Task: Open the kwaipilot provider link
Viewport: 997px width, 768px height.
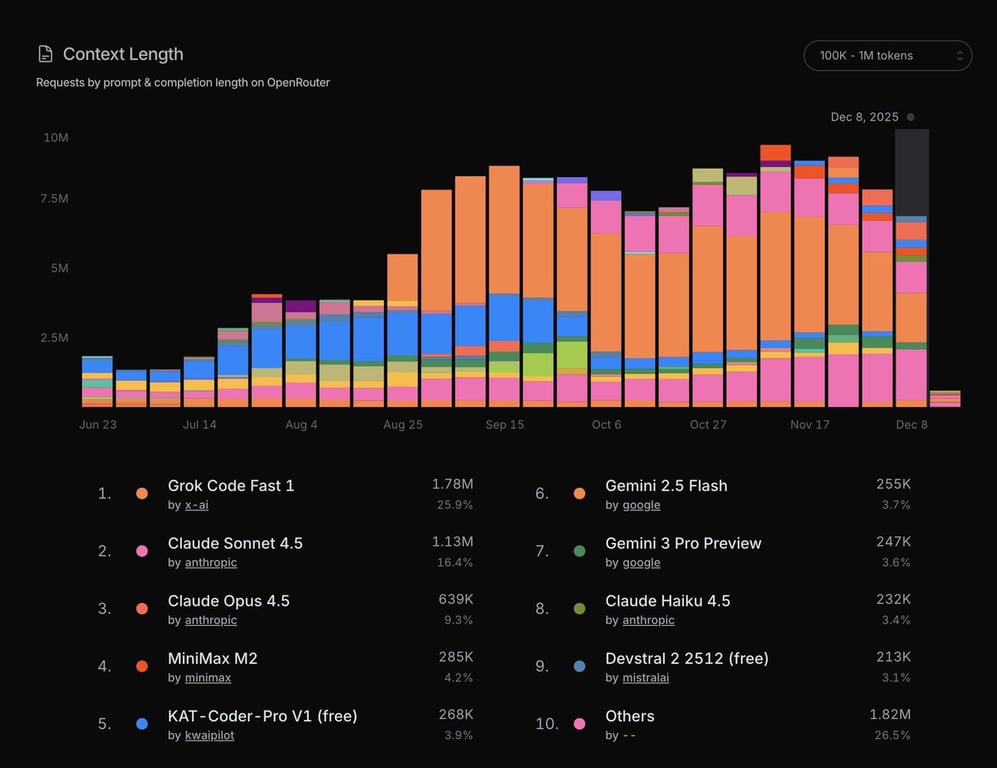Action: point(209,735)
